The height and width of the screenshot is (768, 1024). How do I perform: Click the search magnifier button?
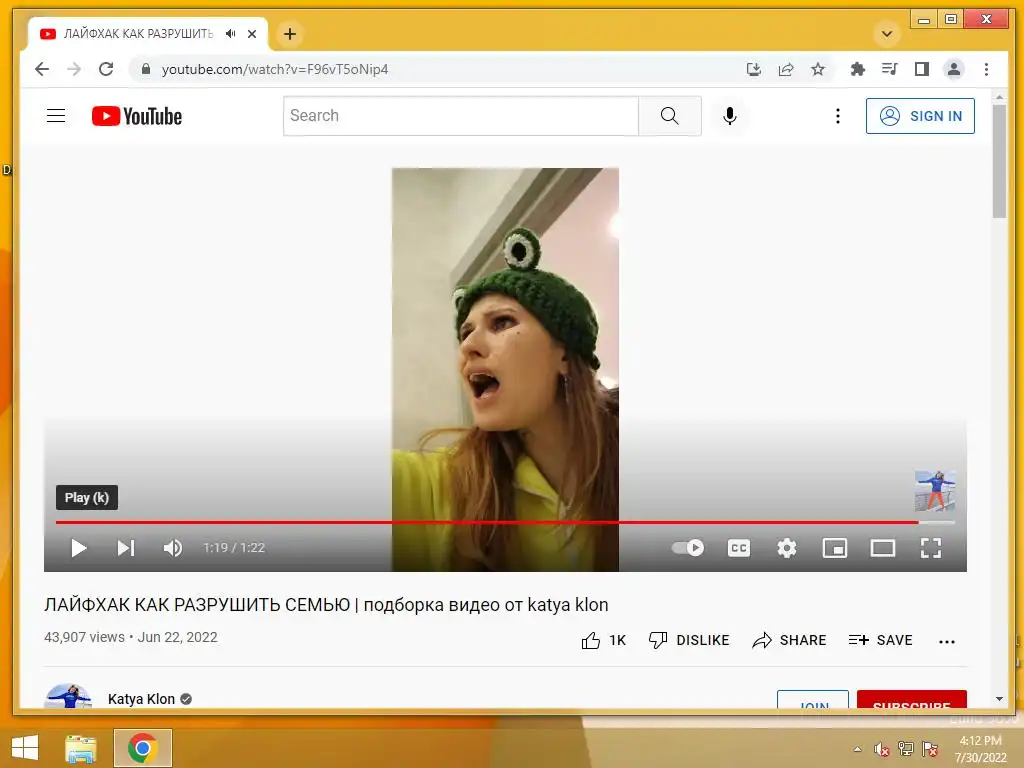(669, 116)
